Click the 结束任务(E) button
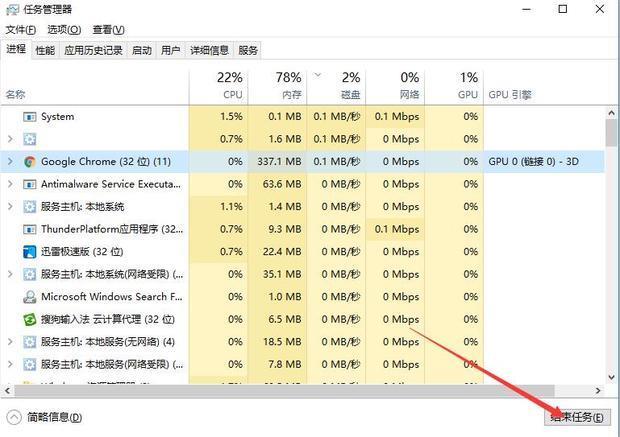The width and height of the screenshot is (620, 437). tap(576, 417)
